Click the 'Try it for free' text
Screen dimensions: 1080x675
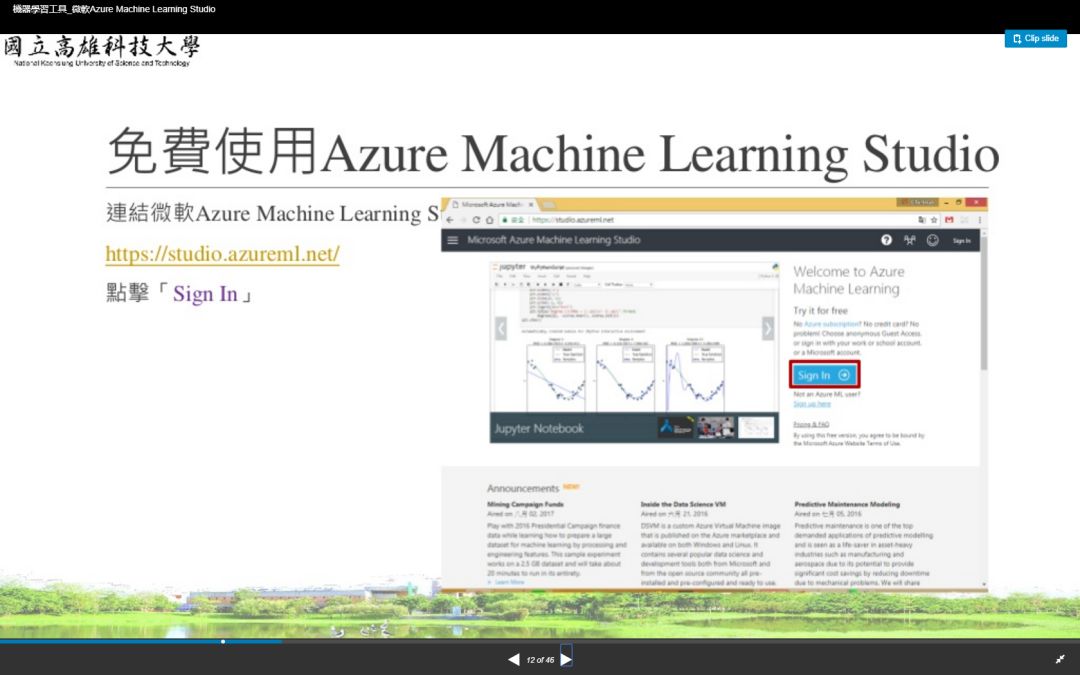click(820, 311)
